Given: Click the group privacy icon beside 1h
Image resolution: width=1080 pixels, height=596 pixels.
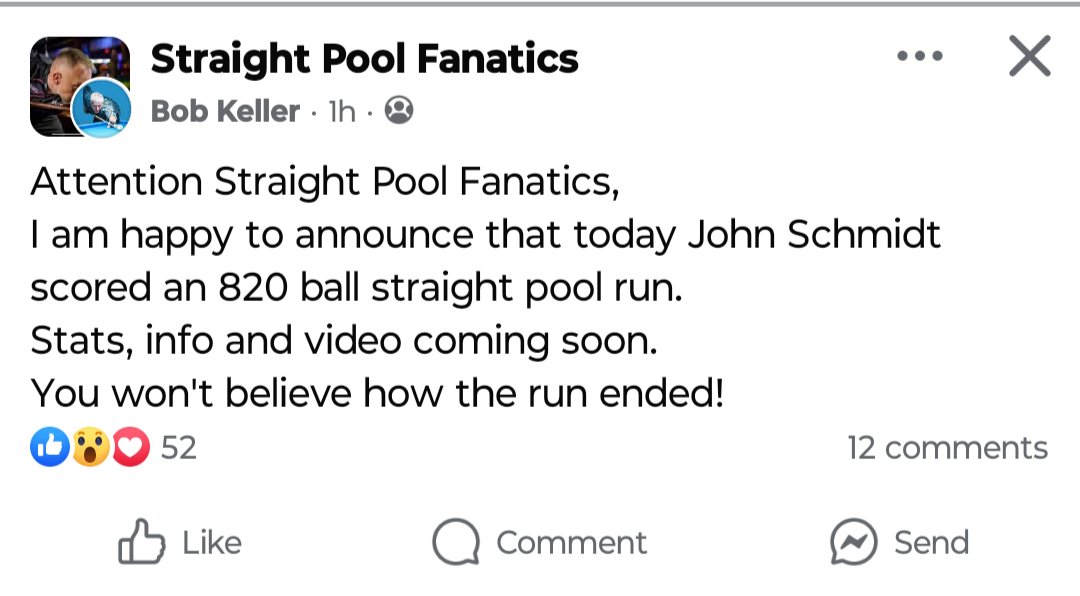Looking at the screenshot, I should (x=399, y=110).
